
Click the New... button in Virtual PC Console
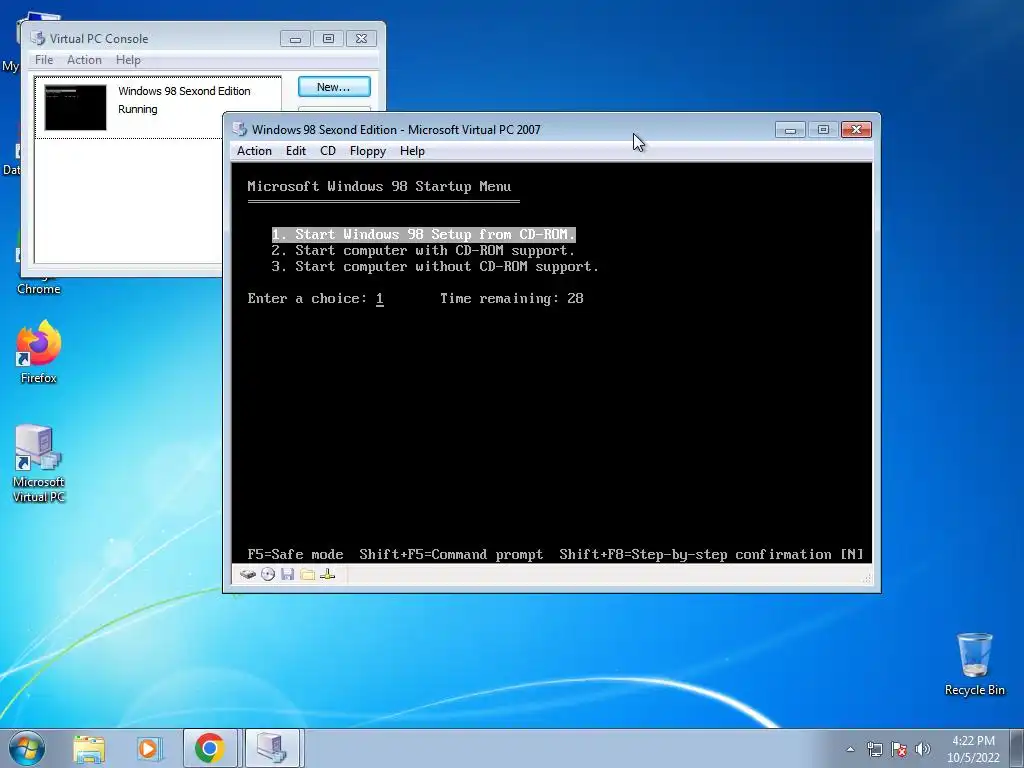[x=334, y=87]
